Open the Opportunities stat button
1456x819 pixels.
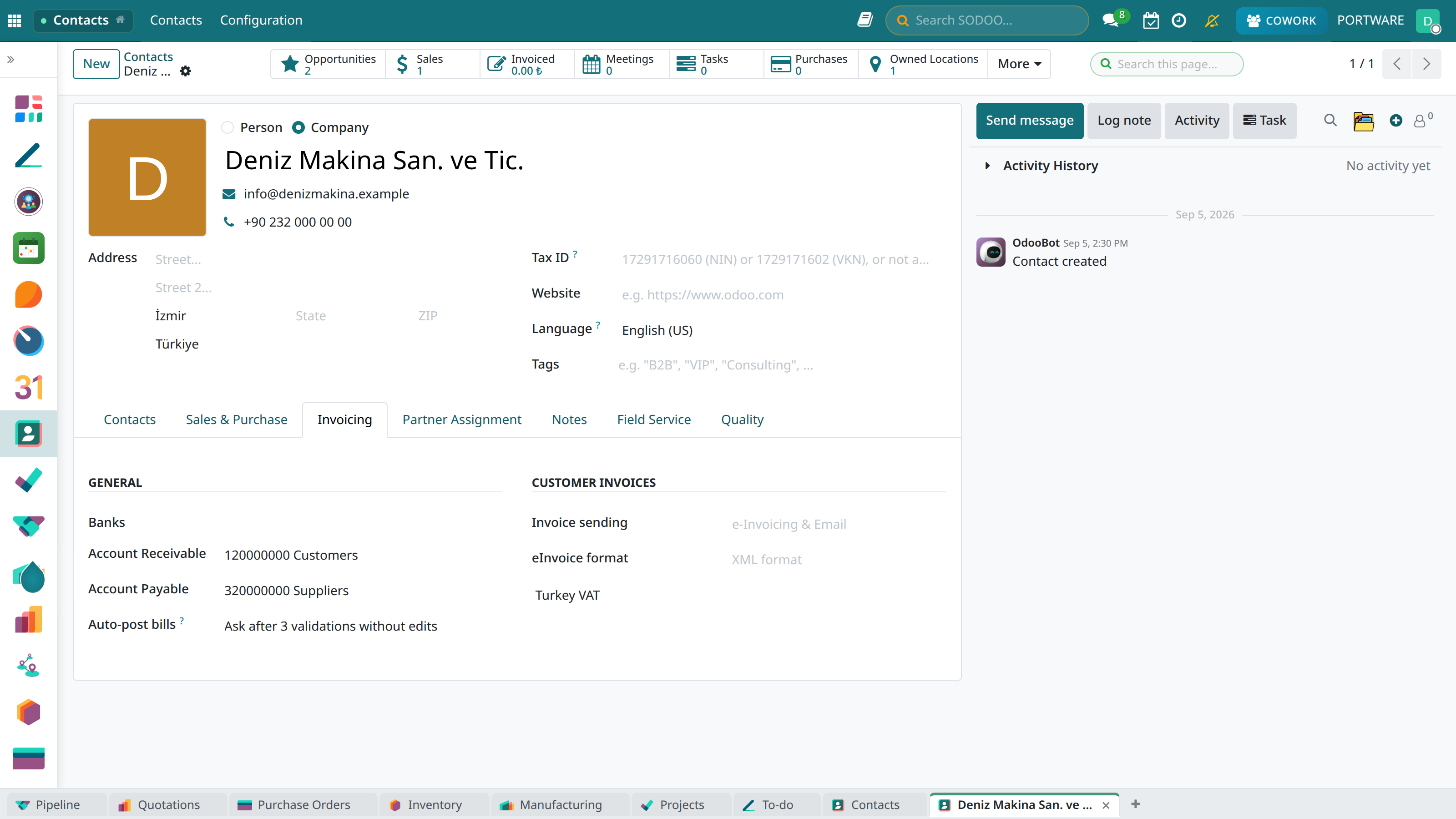click(x=329, y=64)
